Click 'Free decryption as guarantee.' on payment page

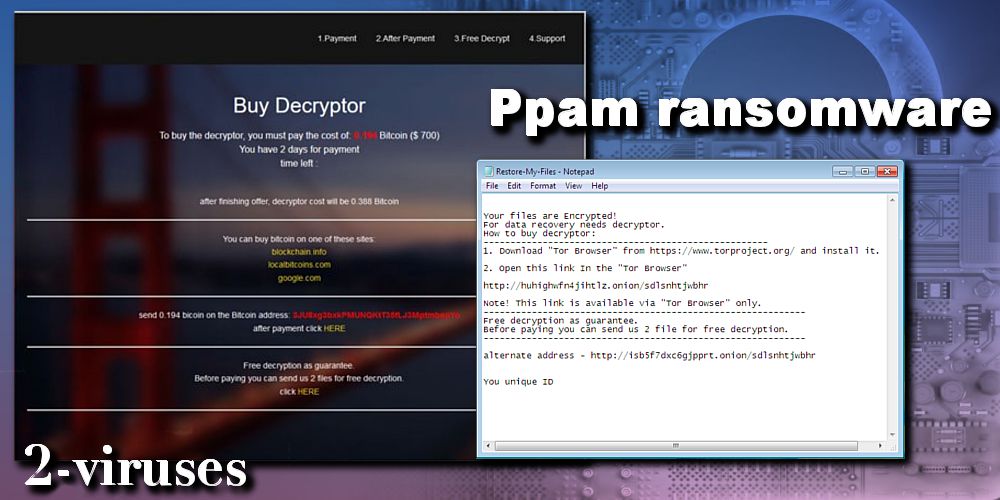point(299,365)
